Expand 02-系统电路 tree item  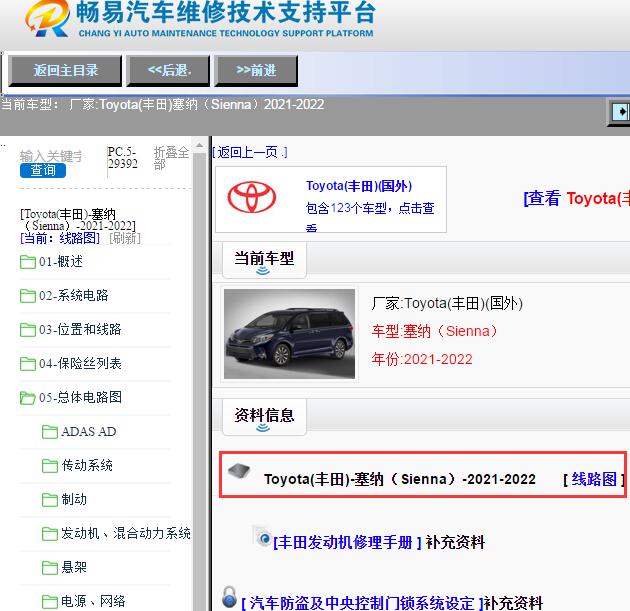click(74, 296)
